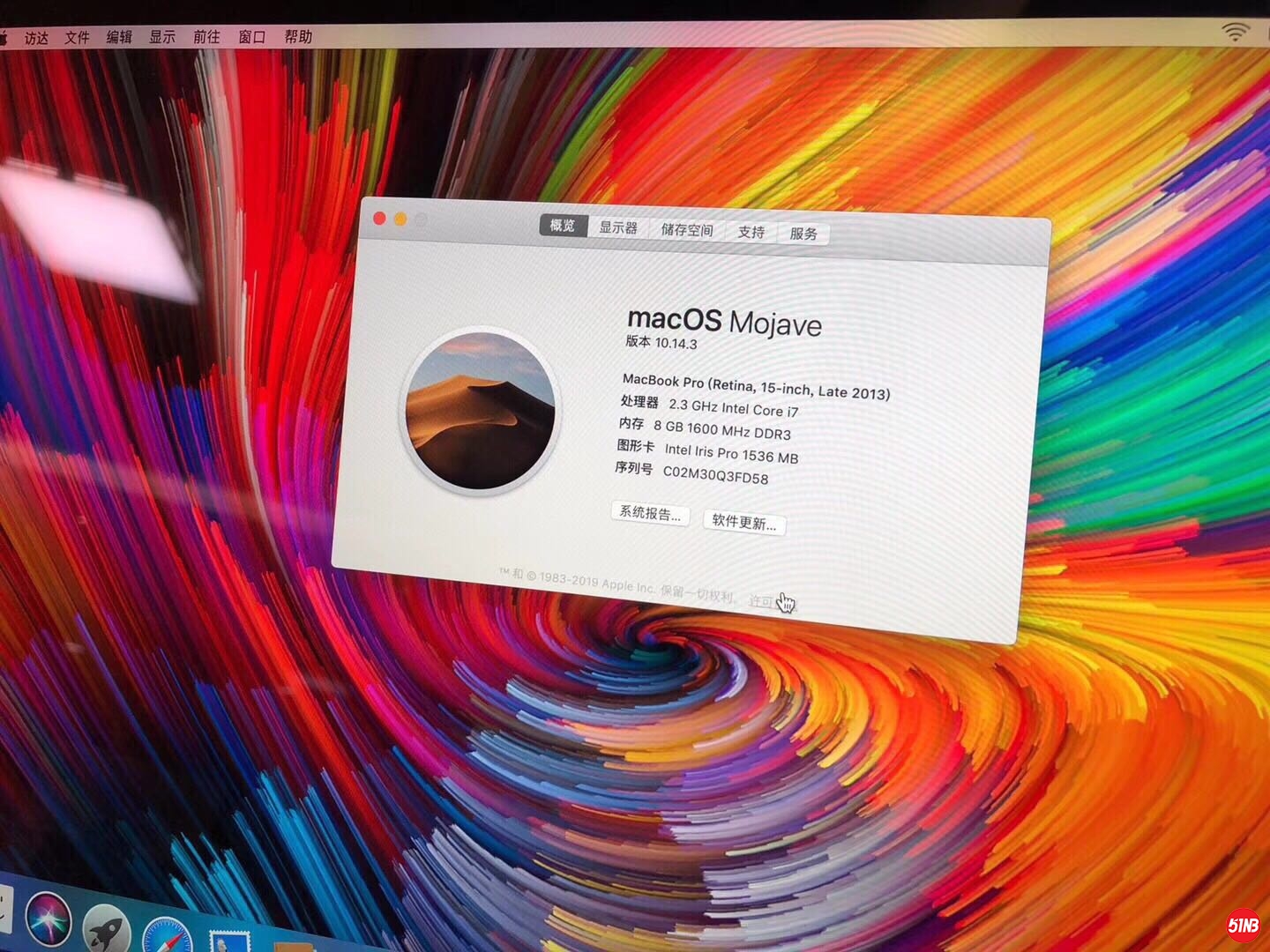Image resolution: width=1270 pixels, height=952 pixels.
Task: Click the version text 版本 10.14.3
Action: pos(661,342)
